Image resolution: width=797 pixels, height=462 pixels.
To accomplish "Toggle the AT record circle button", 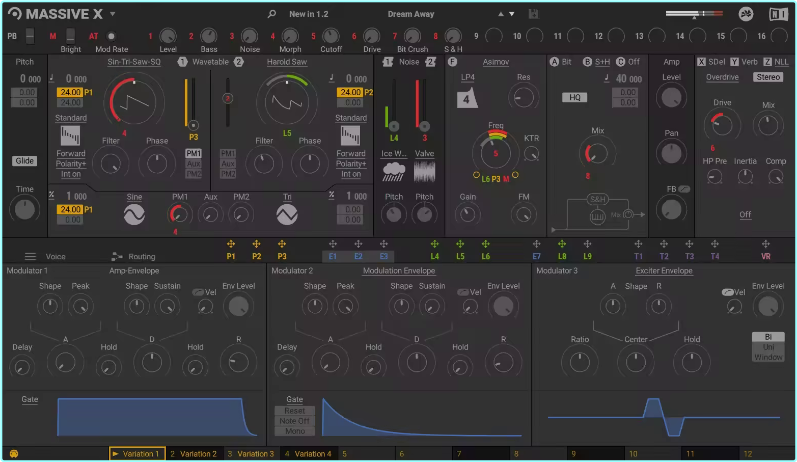I will pos(111,36).
